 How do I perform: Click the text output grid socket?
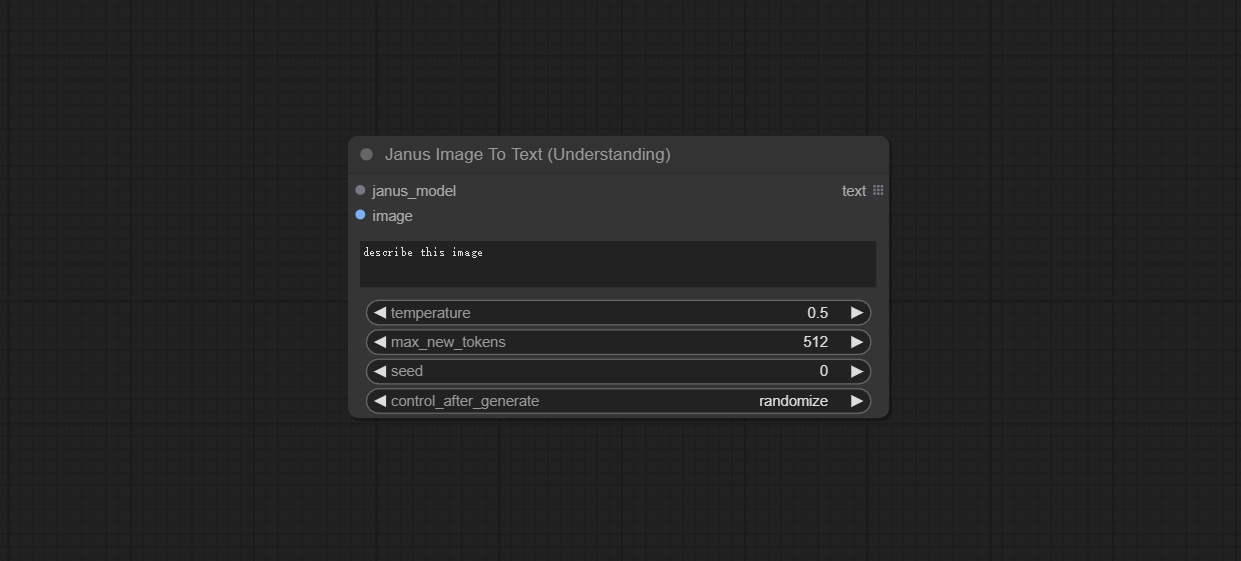tap(878, 190)
